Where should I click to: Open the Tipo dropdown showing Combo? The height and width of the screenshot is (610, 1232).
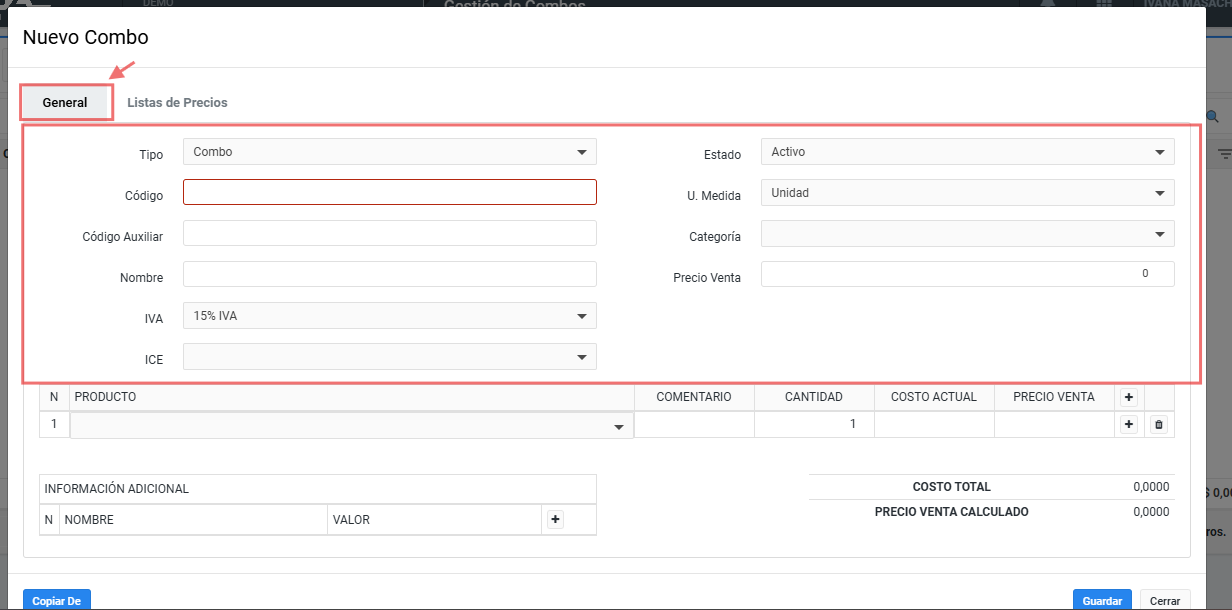click(389, 152)
